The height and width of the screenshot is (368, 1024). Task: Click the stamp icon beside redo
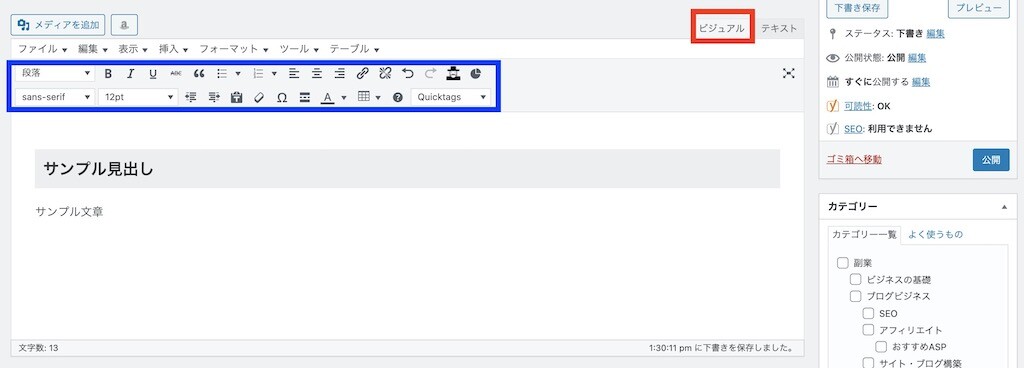453,74
